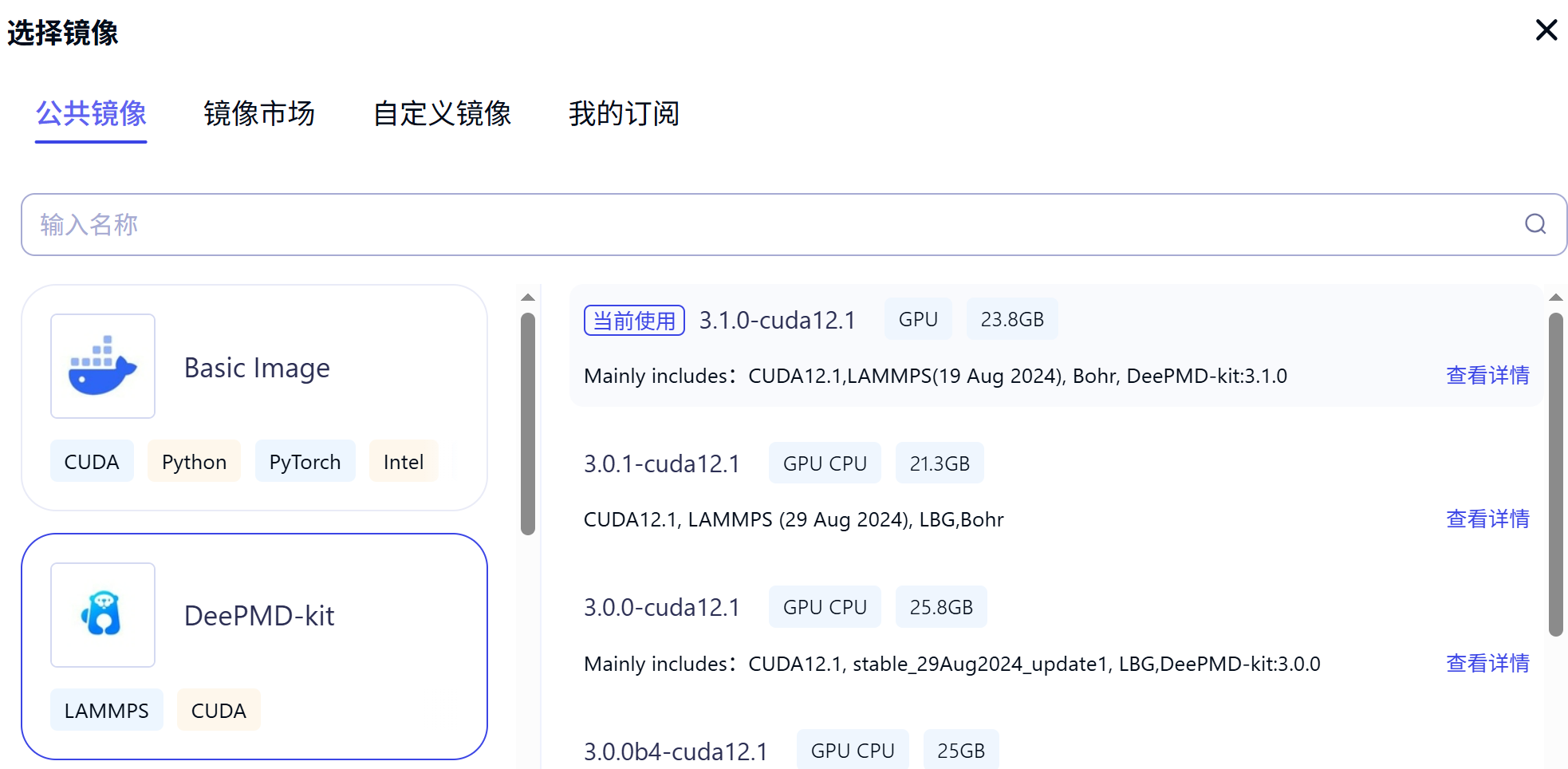The height and width of the screenshot is (769, 1568).
Task: Choose the 3.0.1-cuda12.1 image version
Action: click(662, 463)
